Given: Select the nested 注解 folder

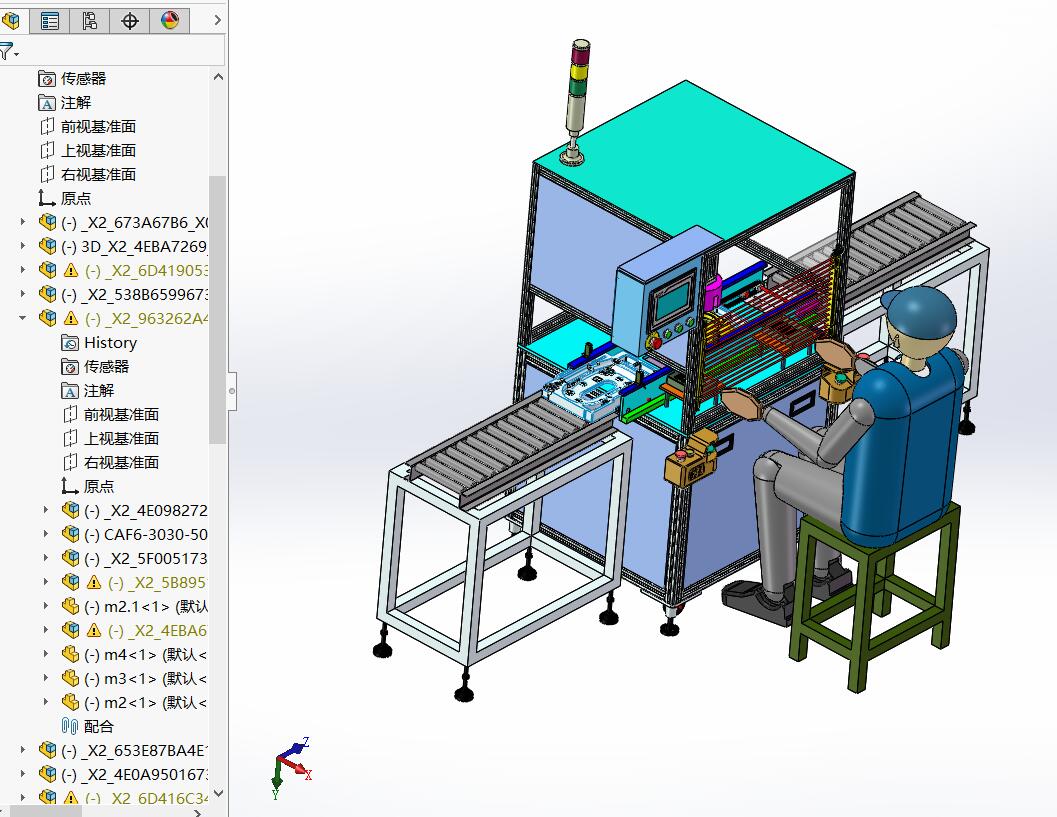Looking at the screenshot, I should coord(88,390).
